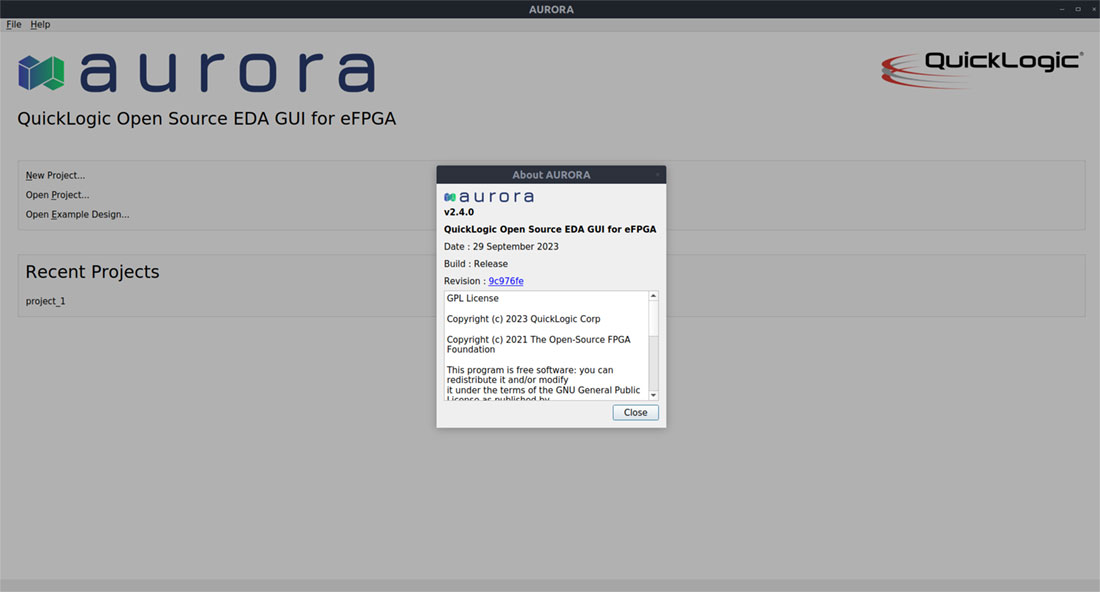
Task: Click the About AURORA dialog close X
Action: click(658, 175)
